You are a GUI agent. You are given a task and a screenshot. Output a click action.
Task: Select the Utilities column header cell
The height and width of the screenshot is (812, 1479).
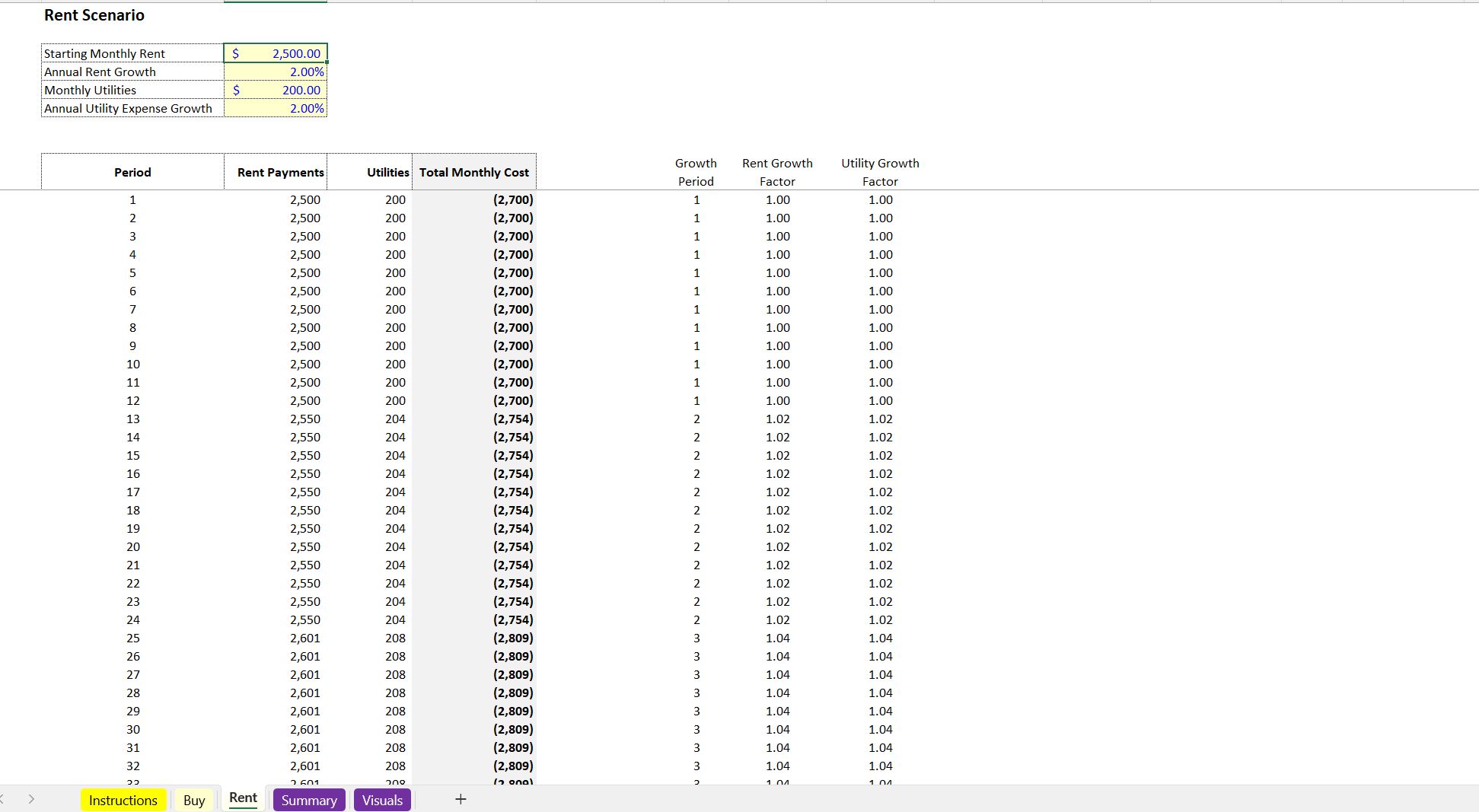tap(387, 172)
